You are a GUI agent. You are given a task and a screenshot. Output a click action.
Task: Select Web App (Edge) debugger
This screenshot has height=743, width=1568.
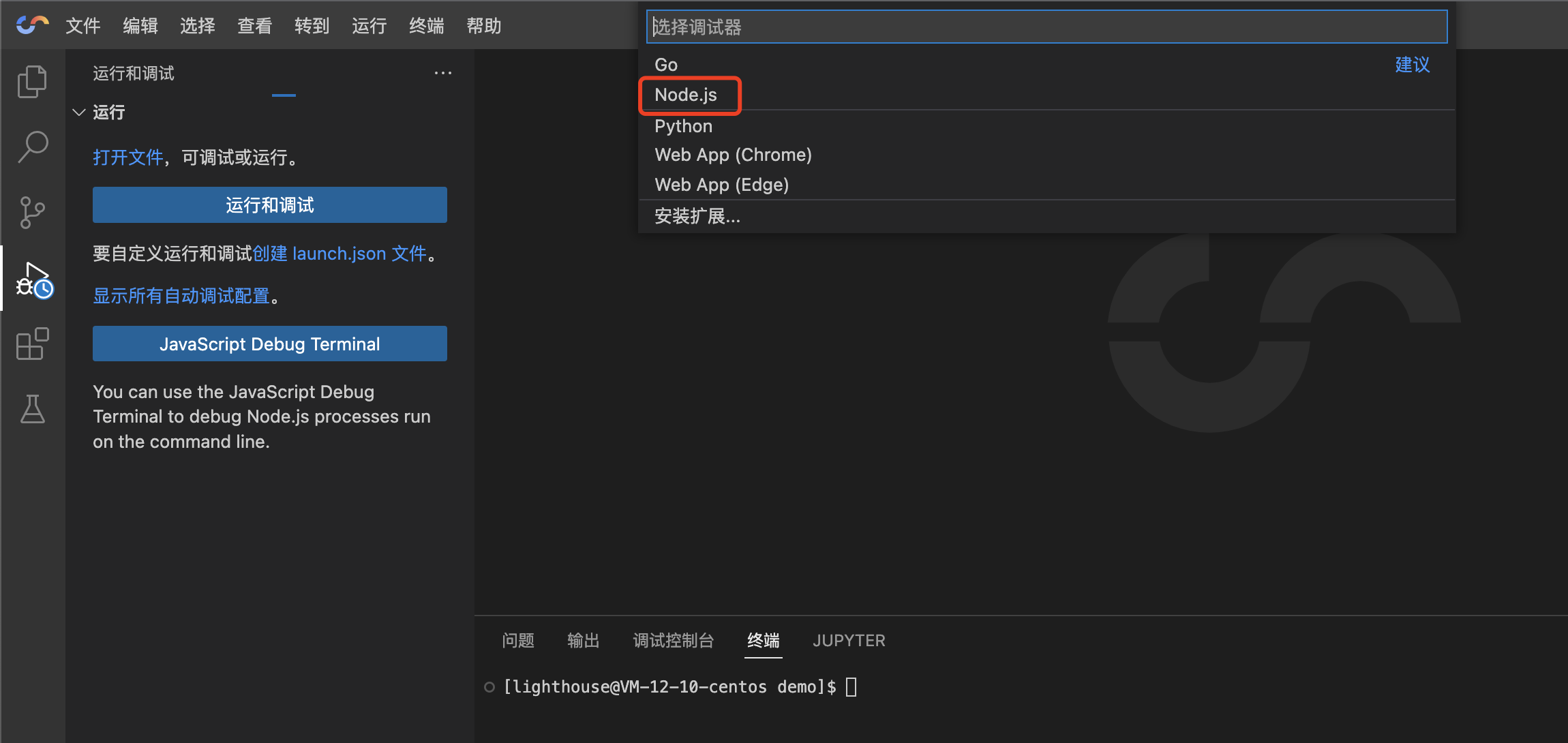tap(1046, 185)
